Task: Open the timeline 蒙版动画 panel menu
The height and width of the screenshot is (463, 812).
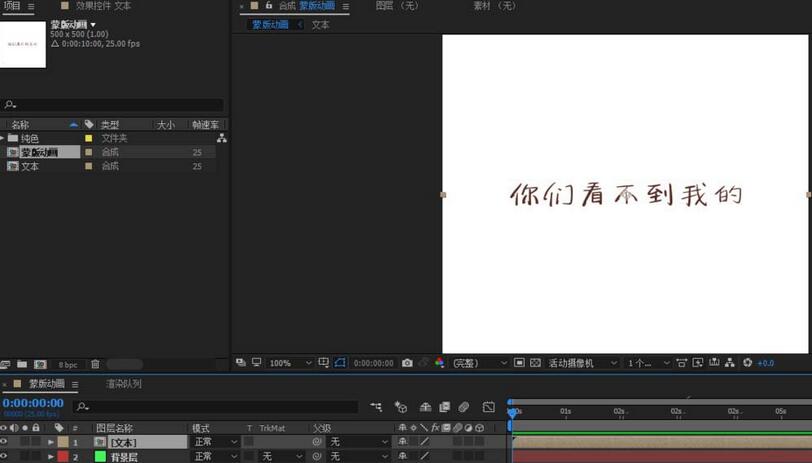Action: (75, 384)
